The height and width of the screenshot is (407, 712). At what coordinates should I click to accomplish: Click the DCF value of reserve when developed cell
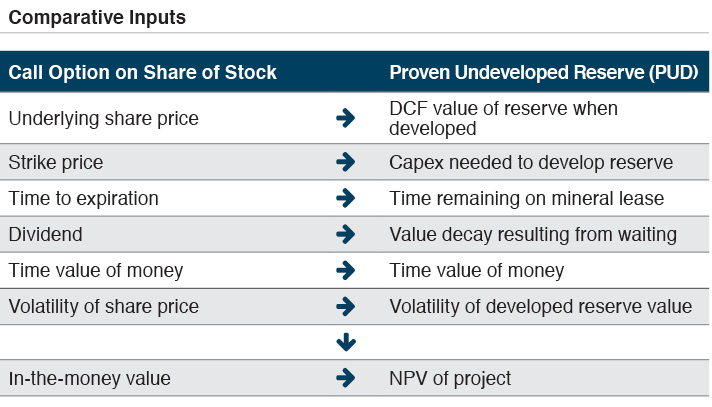click(503, 118)
